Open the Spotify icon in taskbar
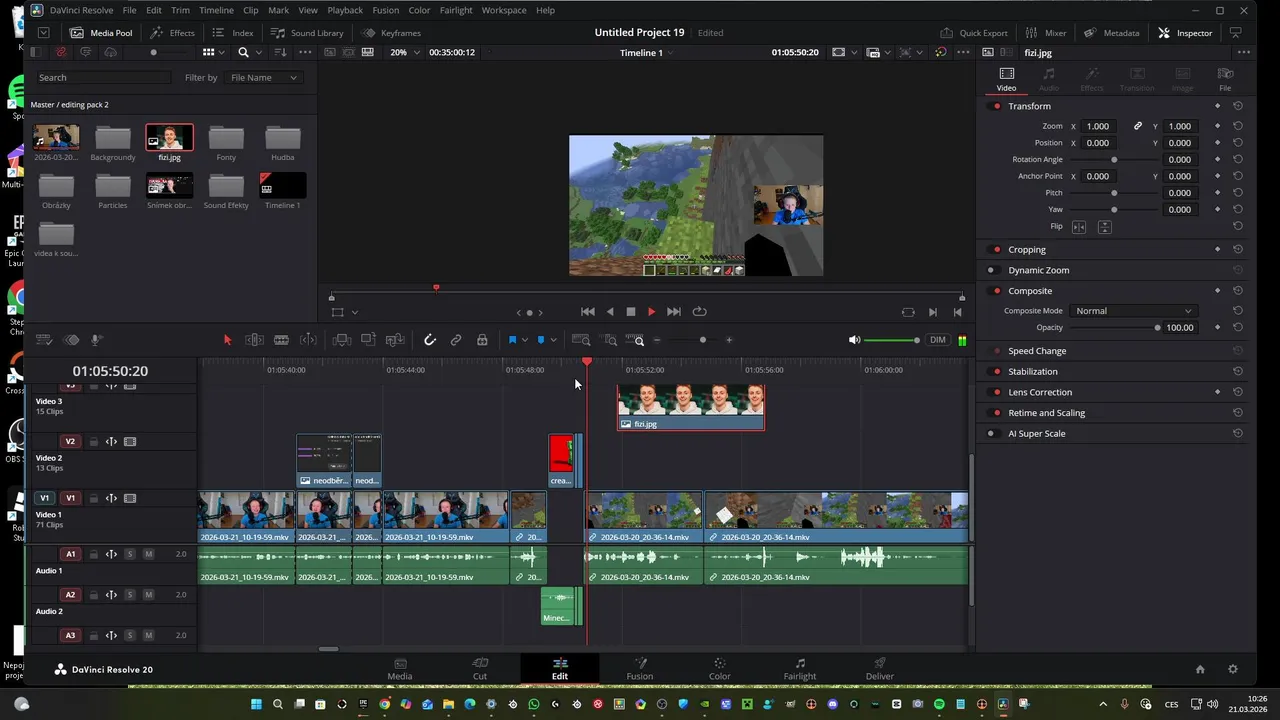The height and width of the screenshot is (720, 1280). (x=939, y=705)
